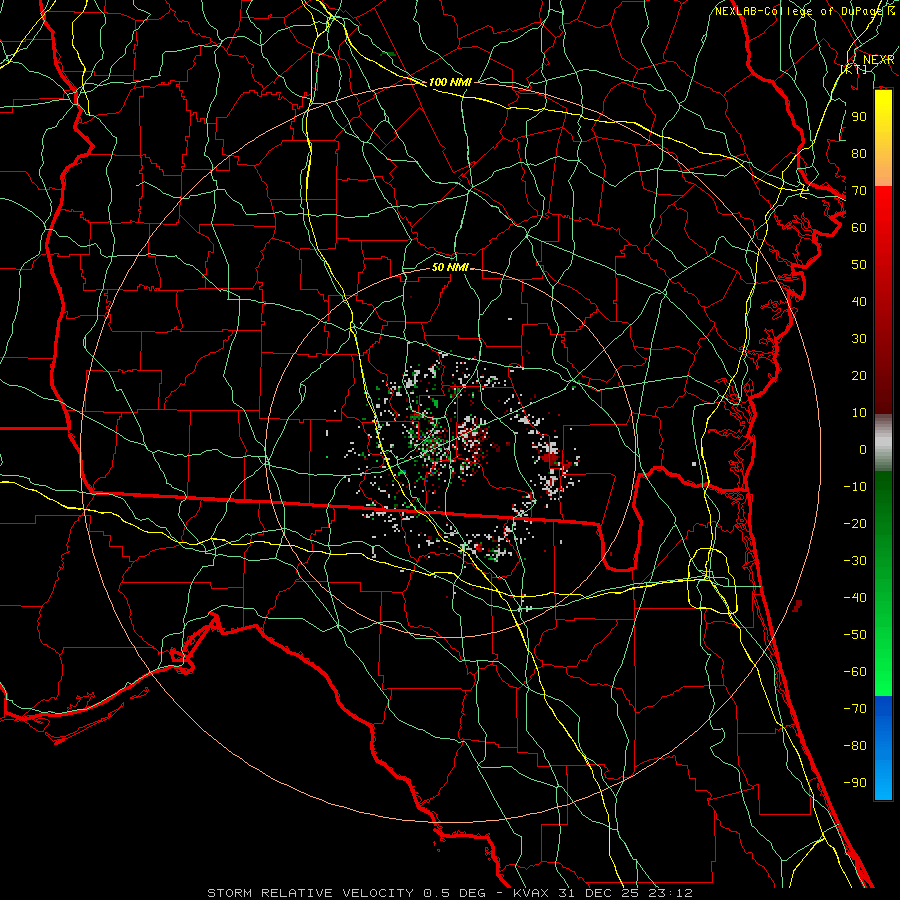Click the -30 value on the velocity scale
Viewport: 900px width, 900px height.
pyautogui.click(x=855, y=561)
